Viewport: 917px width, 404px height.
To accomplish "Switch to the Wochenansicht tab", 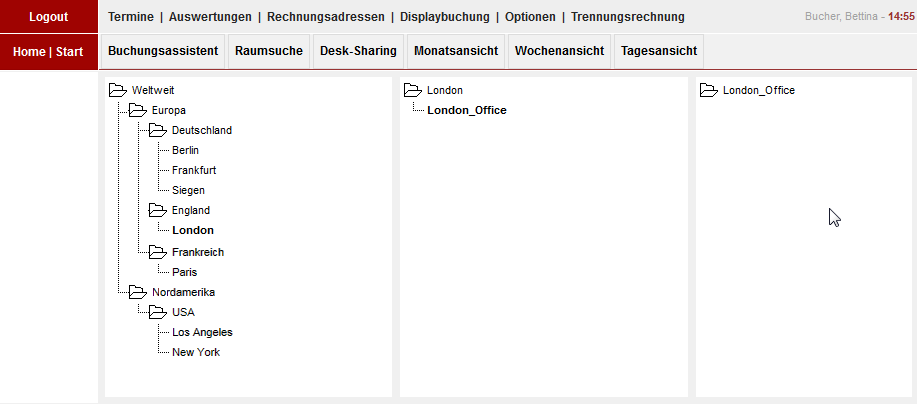I will click(560, 51).
